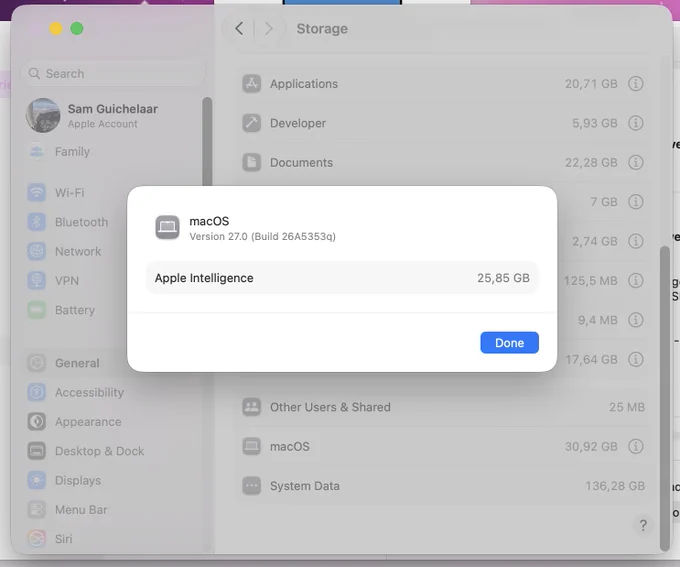The height and width of the screenshot is (567, 680).
Task: Select the Bluetooth label in the sidebar
Action: pos(82,222)
